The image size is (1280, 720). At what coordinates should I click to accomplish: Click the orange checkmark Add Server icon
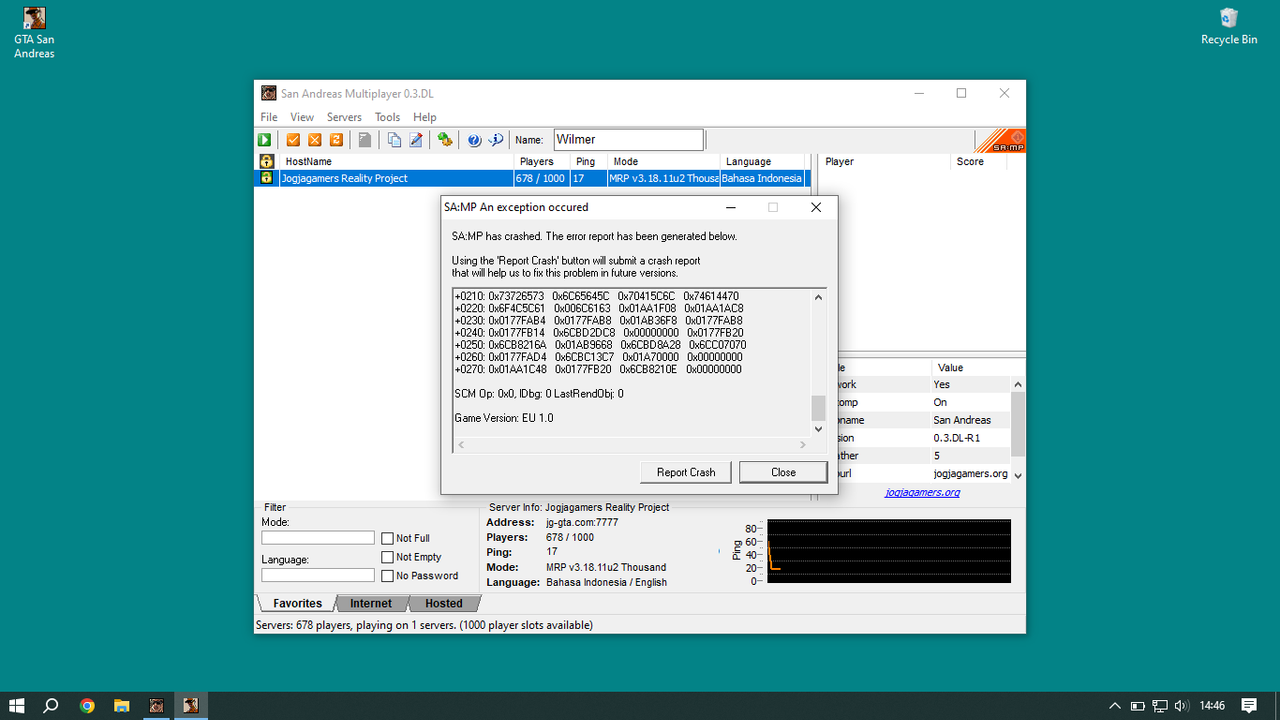click(294, 140)
